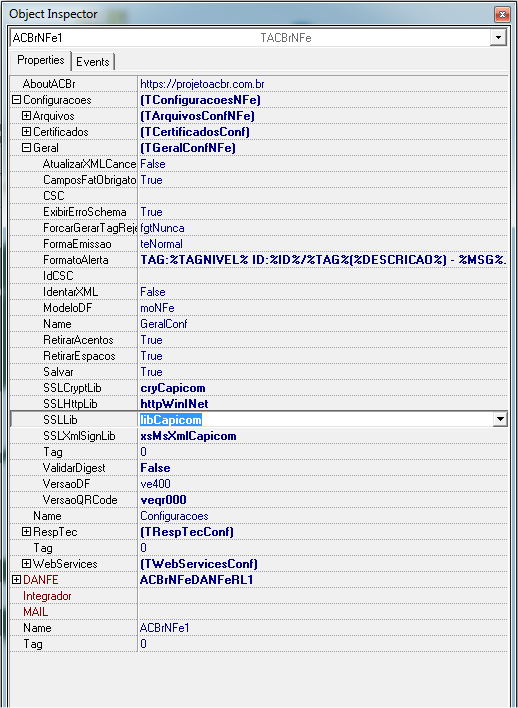Expand the Arquivos node

[27, 116]
